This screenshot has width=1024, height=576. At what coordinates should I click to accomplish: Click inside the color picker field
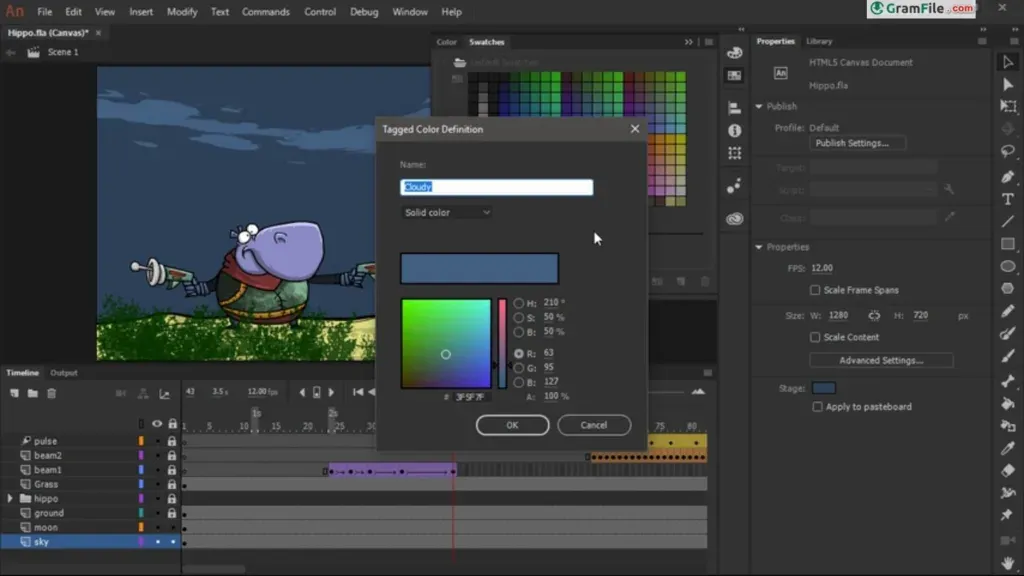pos(446,344)
